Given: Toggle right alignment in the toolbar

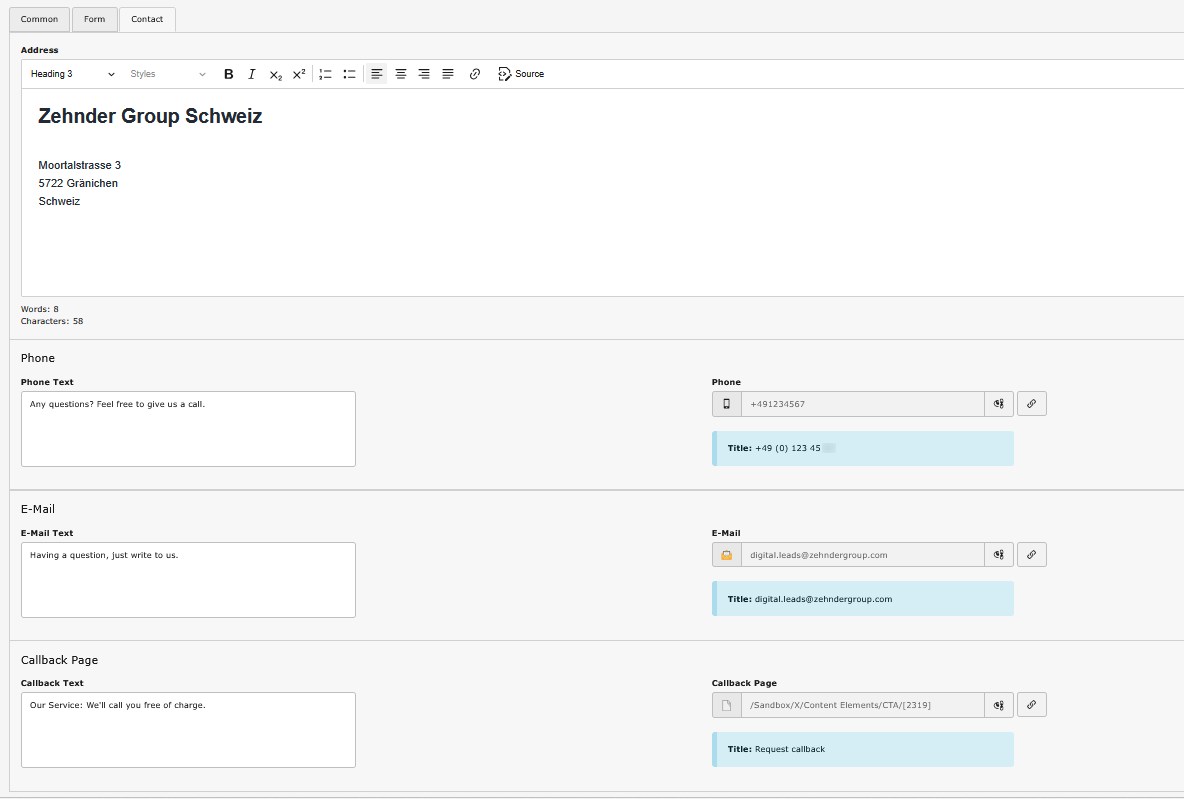Looking at the screenshot, I should [x=424, y=74].
